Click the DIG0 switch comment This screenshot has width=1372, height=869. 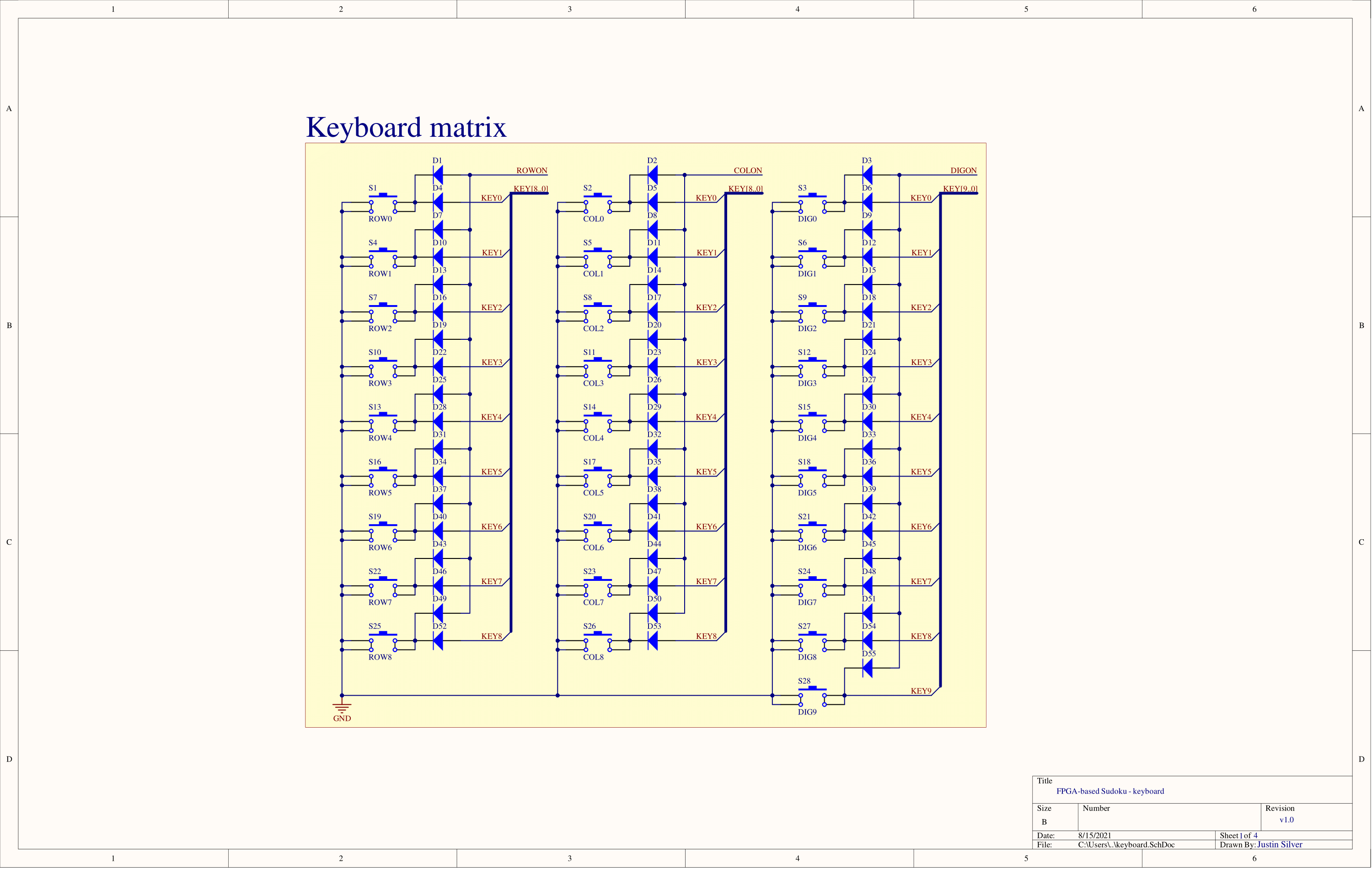coord(807,219)
